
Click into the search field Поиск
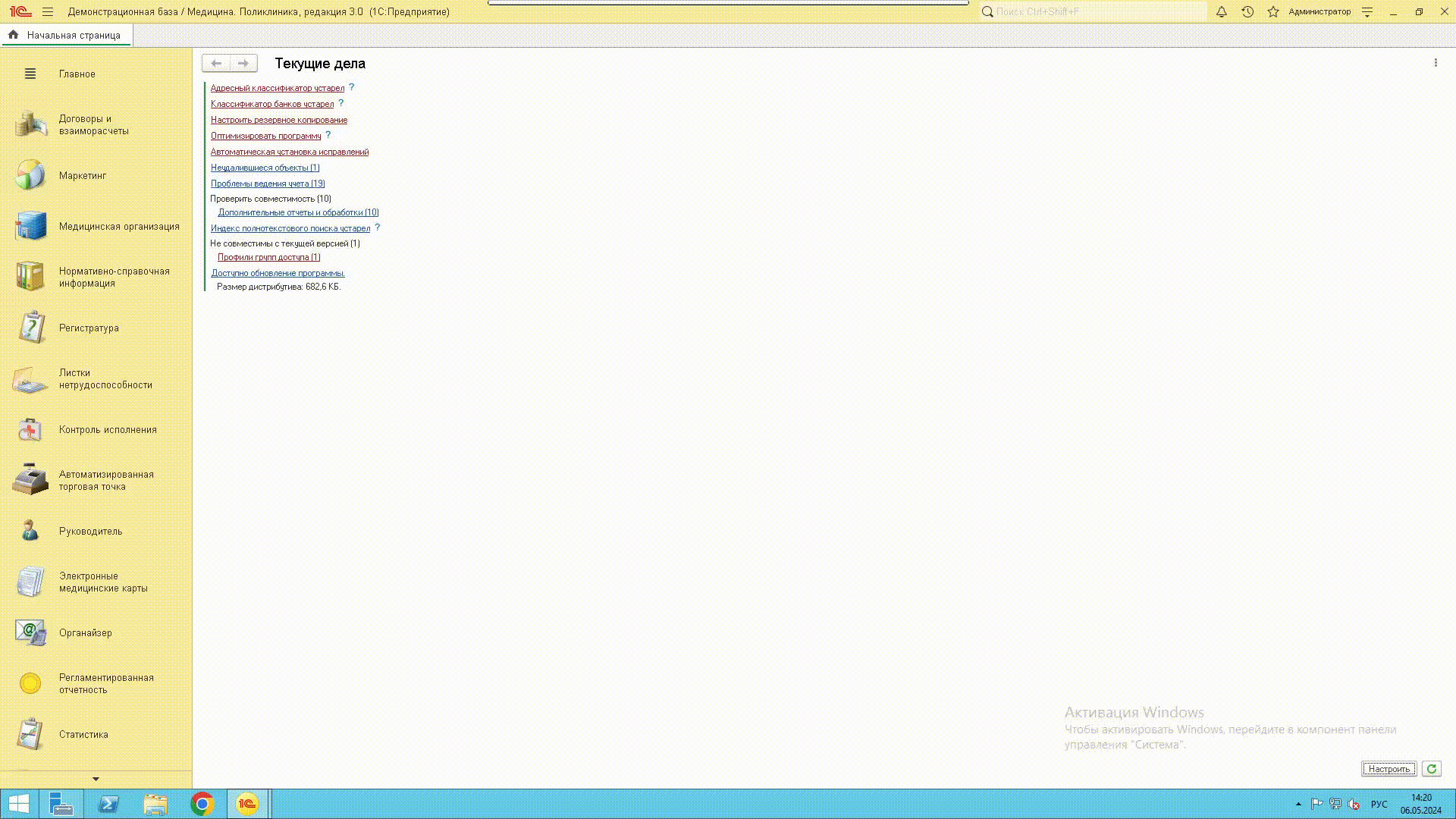point(1096,12)
